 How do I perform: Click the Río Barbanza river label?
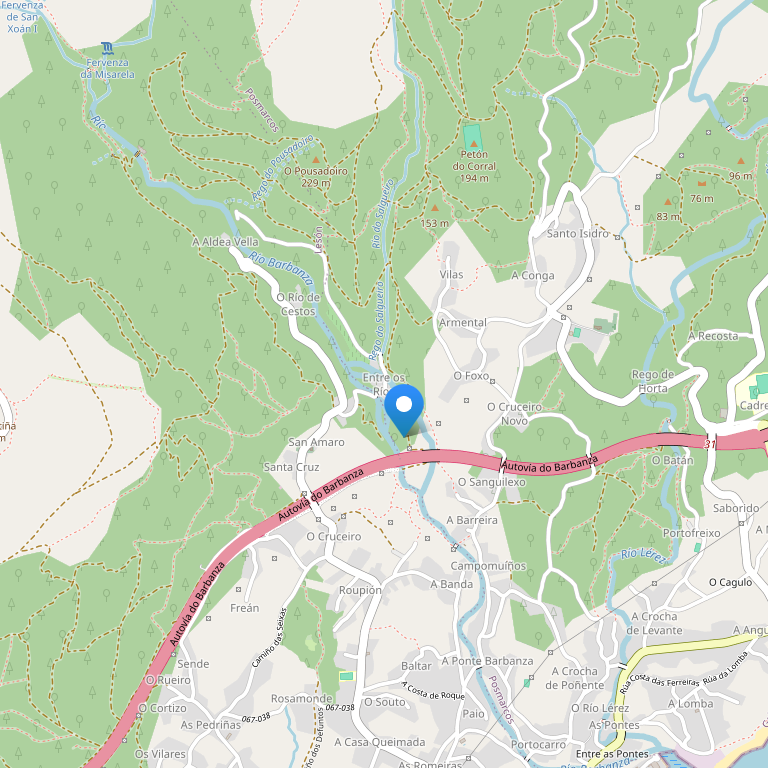[281, 267]
